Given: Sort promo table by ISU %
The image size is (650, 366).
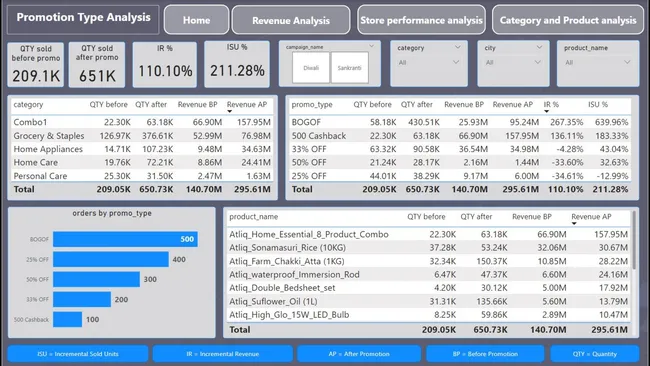Looking at the screenshot, I should point(598,105).
